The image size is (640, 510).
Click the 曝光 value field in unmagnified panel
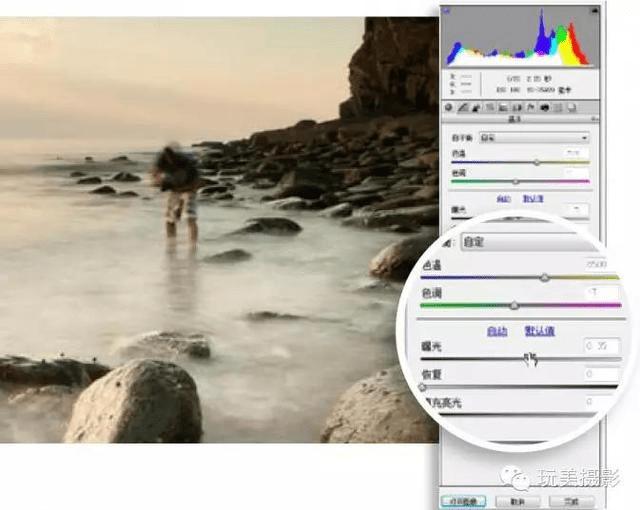click(576, 209)
